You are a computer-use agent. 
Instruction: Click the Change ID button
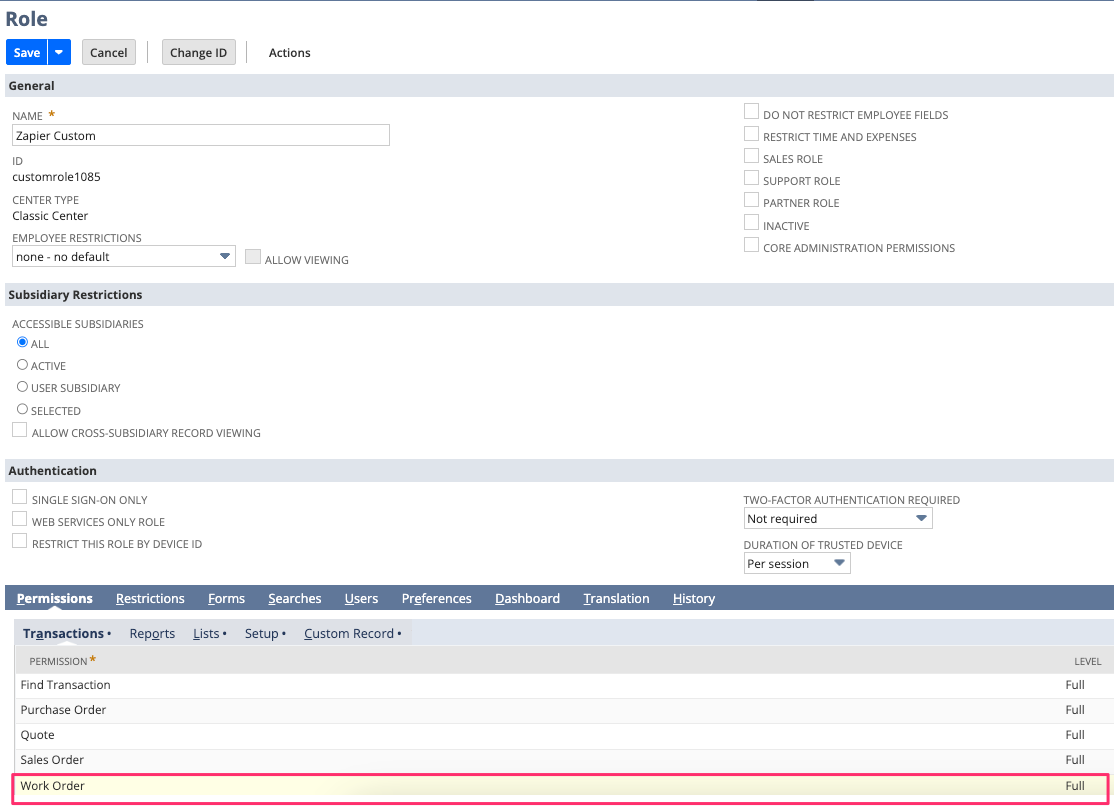point(198,52)
